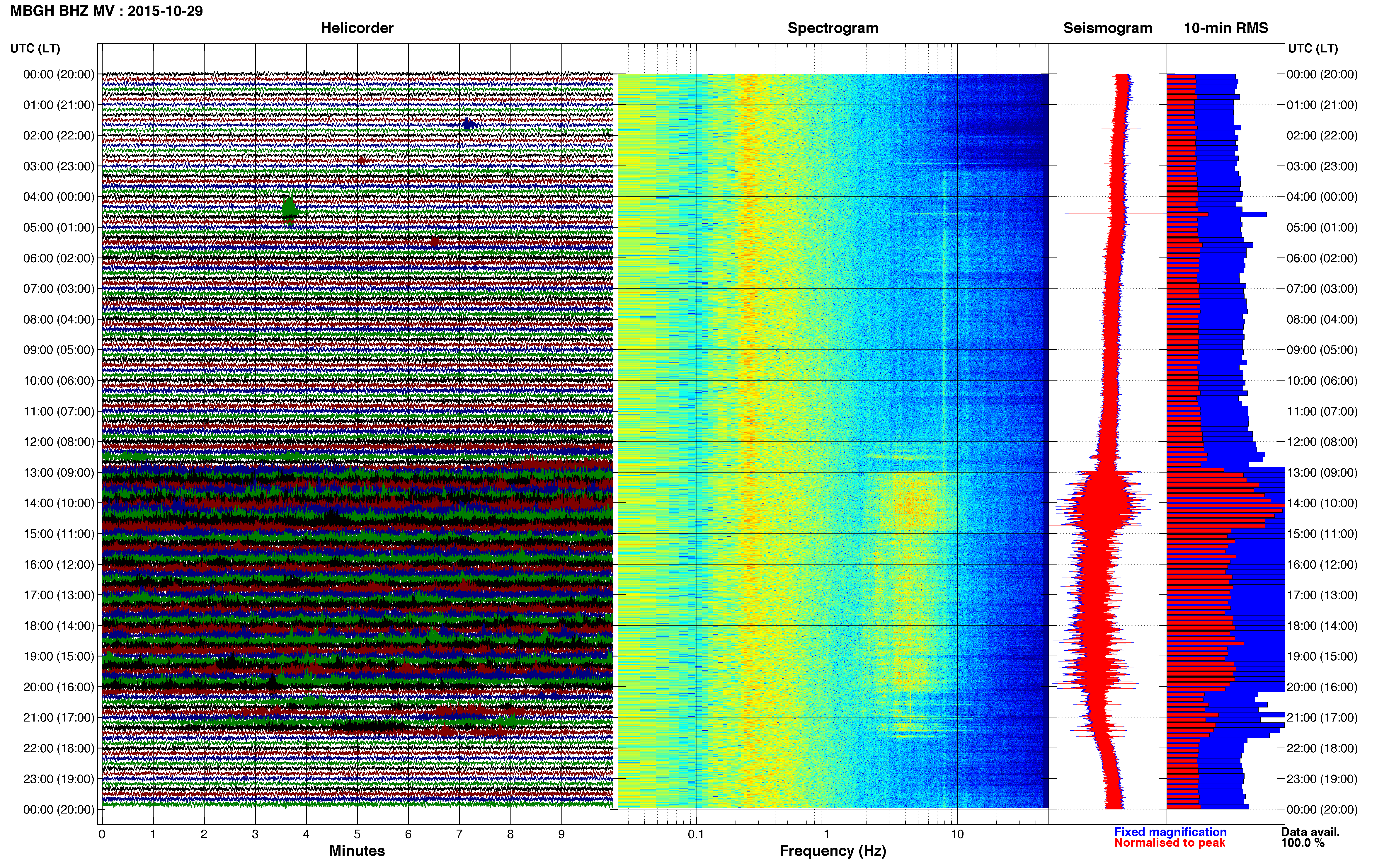Click the 'Frequency (Hz)' x-axis label

pyautogui.click(x=833, y=851)
